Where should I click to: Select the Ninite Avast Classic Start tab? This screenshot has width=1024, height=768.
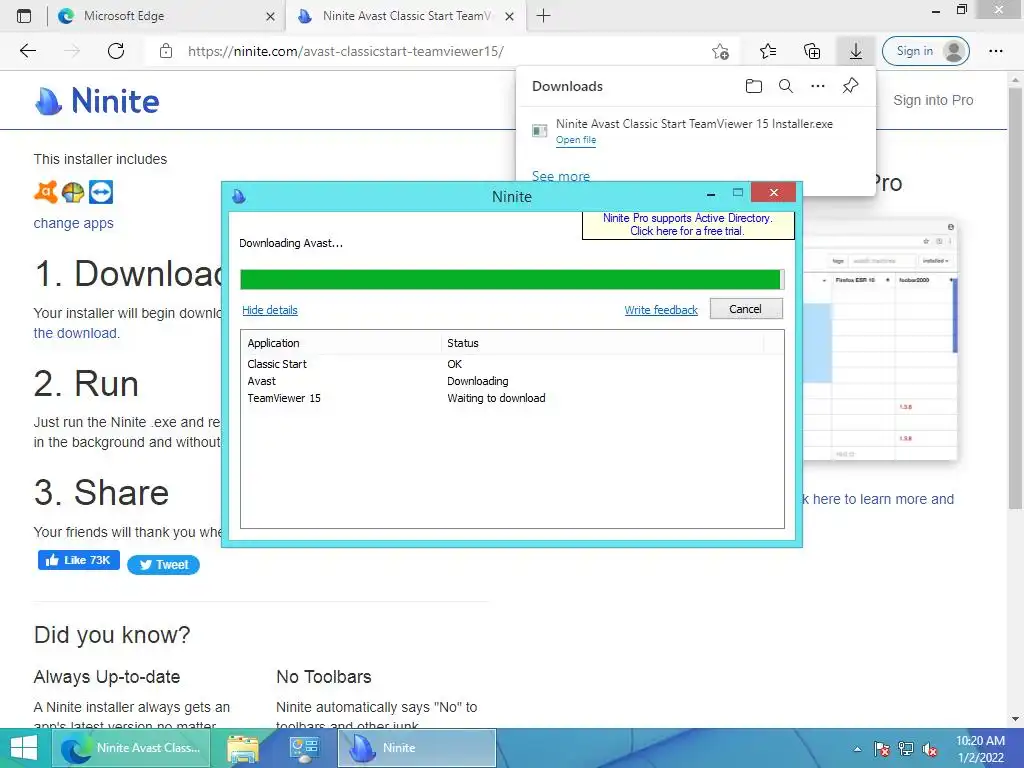click(x=405, y=16)
